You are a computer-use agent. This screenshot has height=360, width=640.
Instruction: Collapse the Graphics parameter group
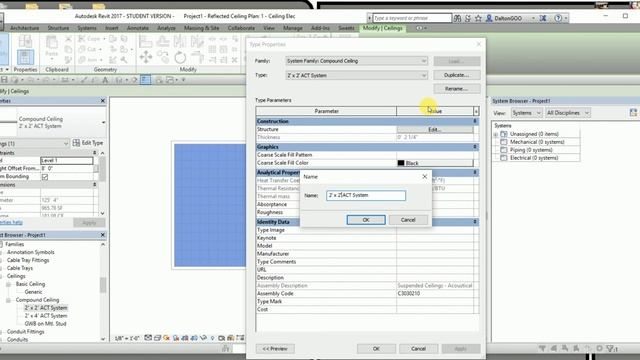(475, 147)
